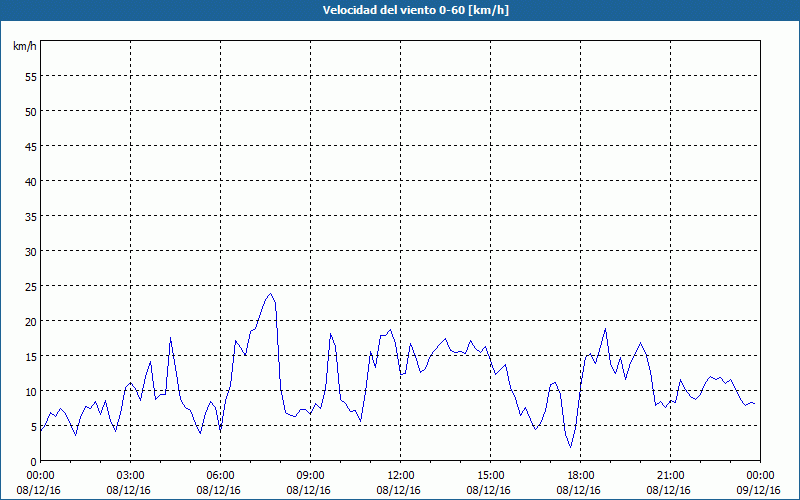Click the '21:00' time axis label
The width and height of the screenshot is (800, 500).
tap(670, 476)
